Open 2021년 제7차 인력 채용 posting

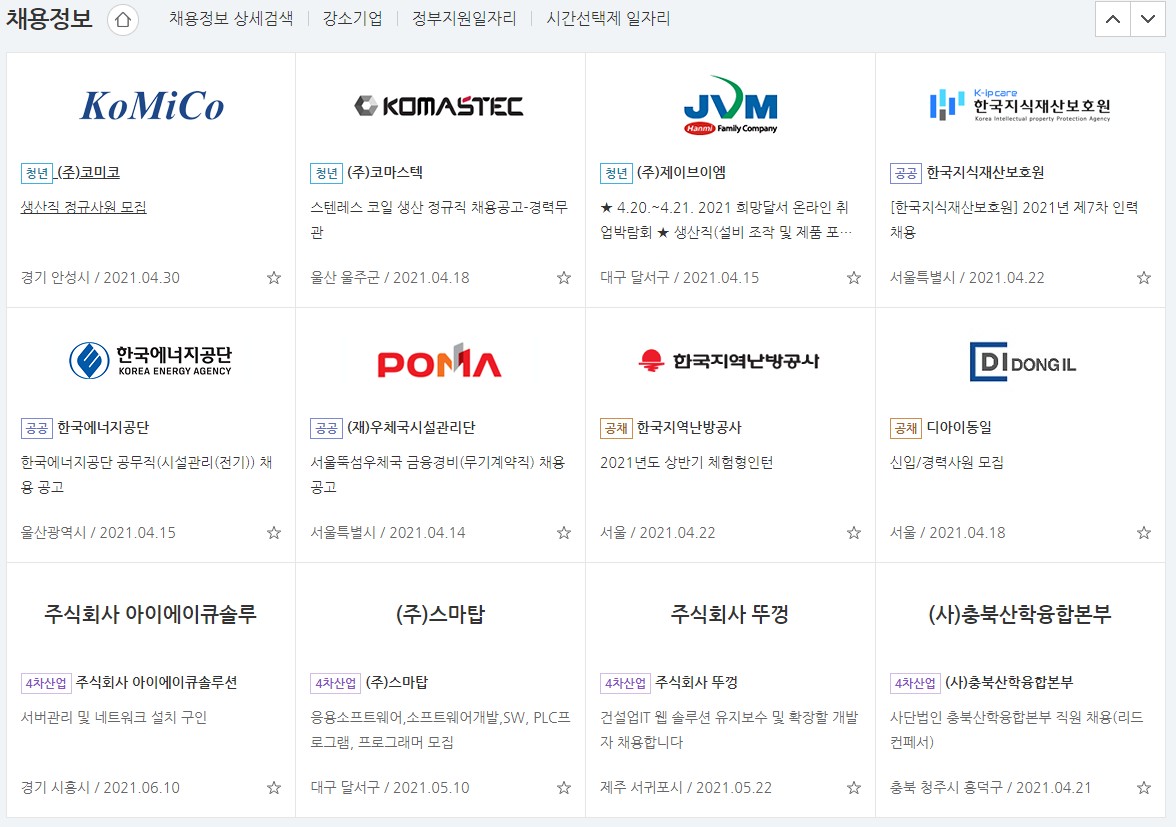point(1014,219)
